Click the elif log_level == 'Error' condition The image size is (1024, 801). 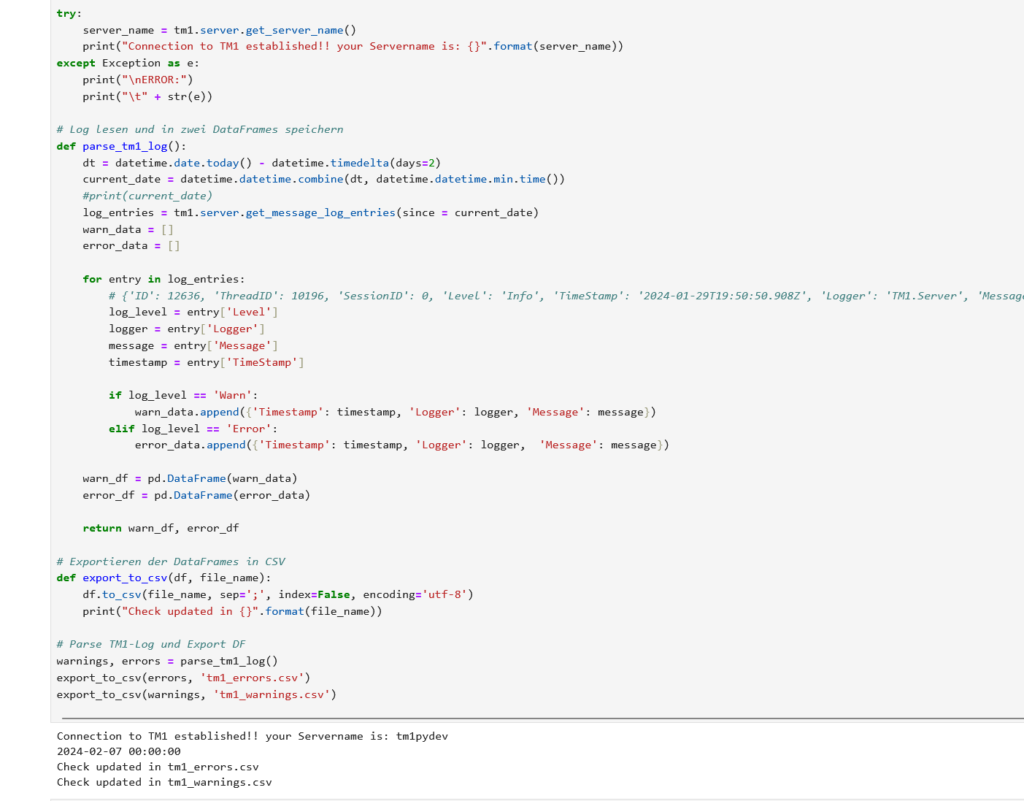[x=186, y=428]
